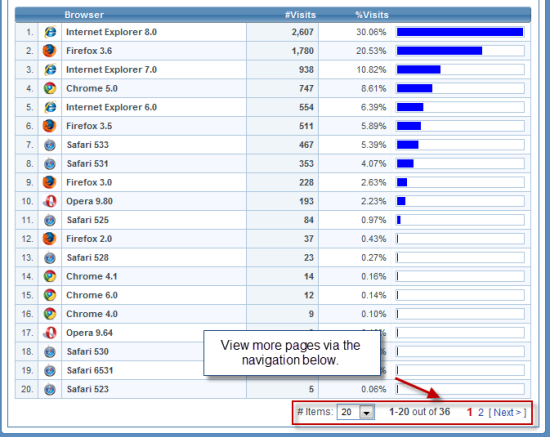Select the 'Chrome 6.0' browser name

[x=92, y=295]
